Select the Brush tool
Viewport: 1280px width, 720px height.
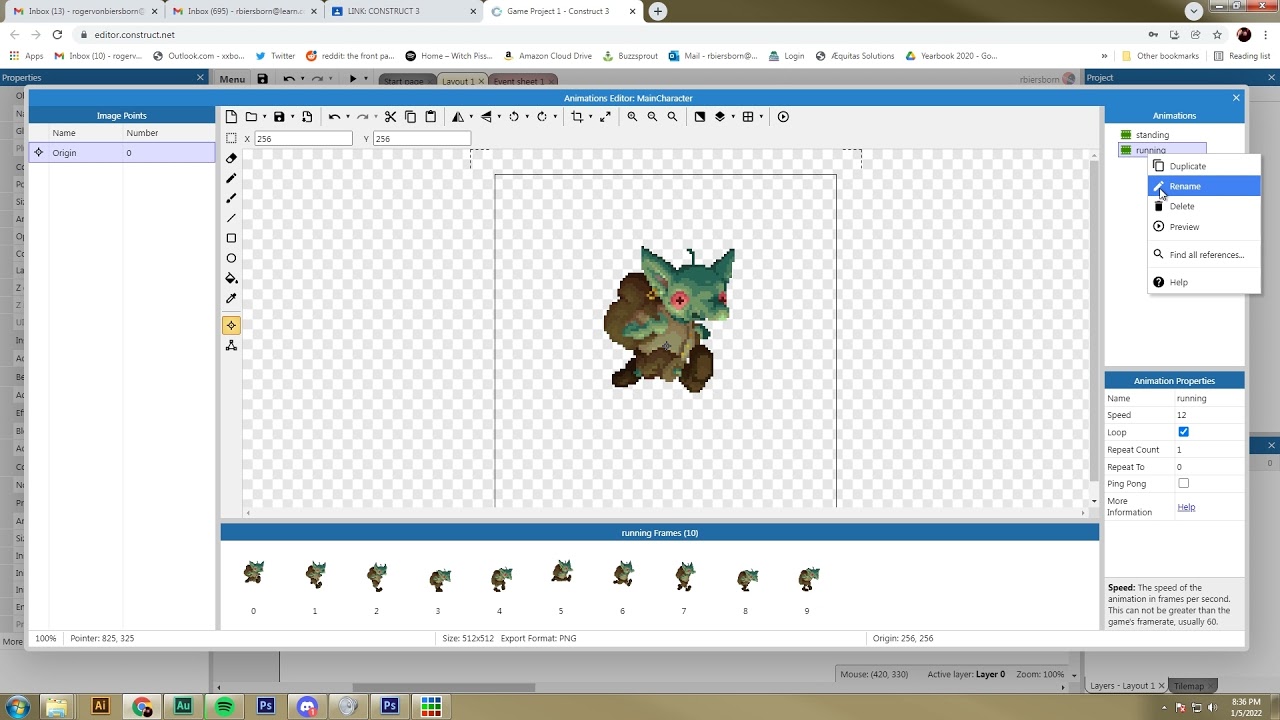click(x=231, y=198)
